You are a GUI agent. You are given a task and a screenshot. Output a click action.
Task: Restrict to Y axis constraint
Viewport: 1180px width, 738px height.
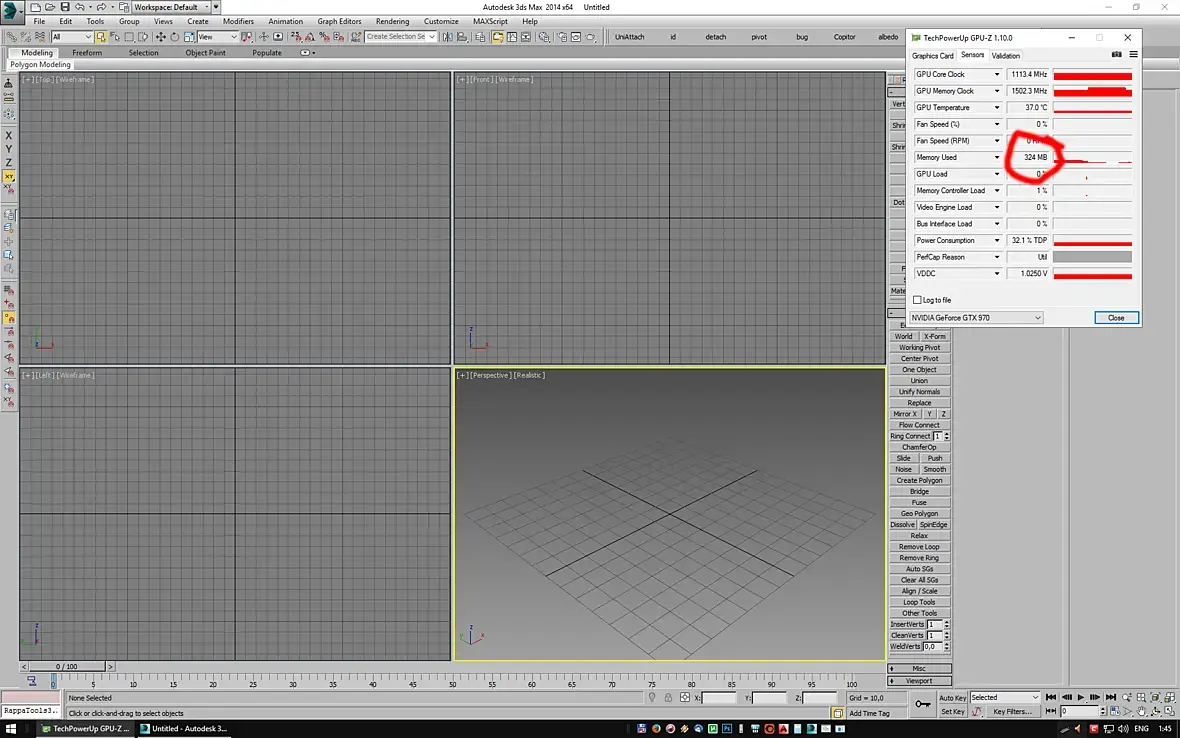[8, 149]
